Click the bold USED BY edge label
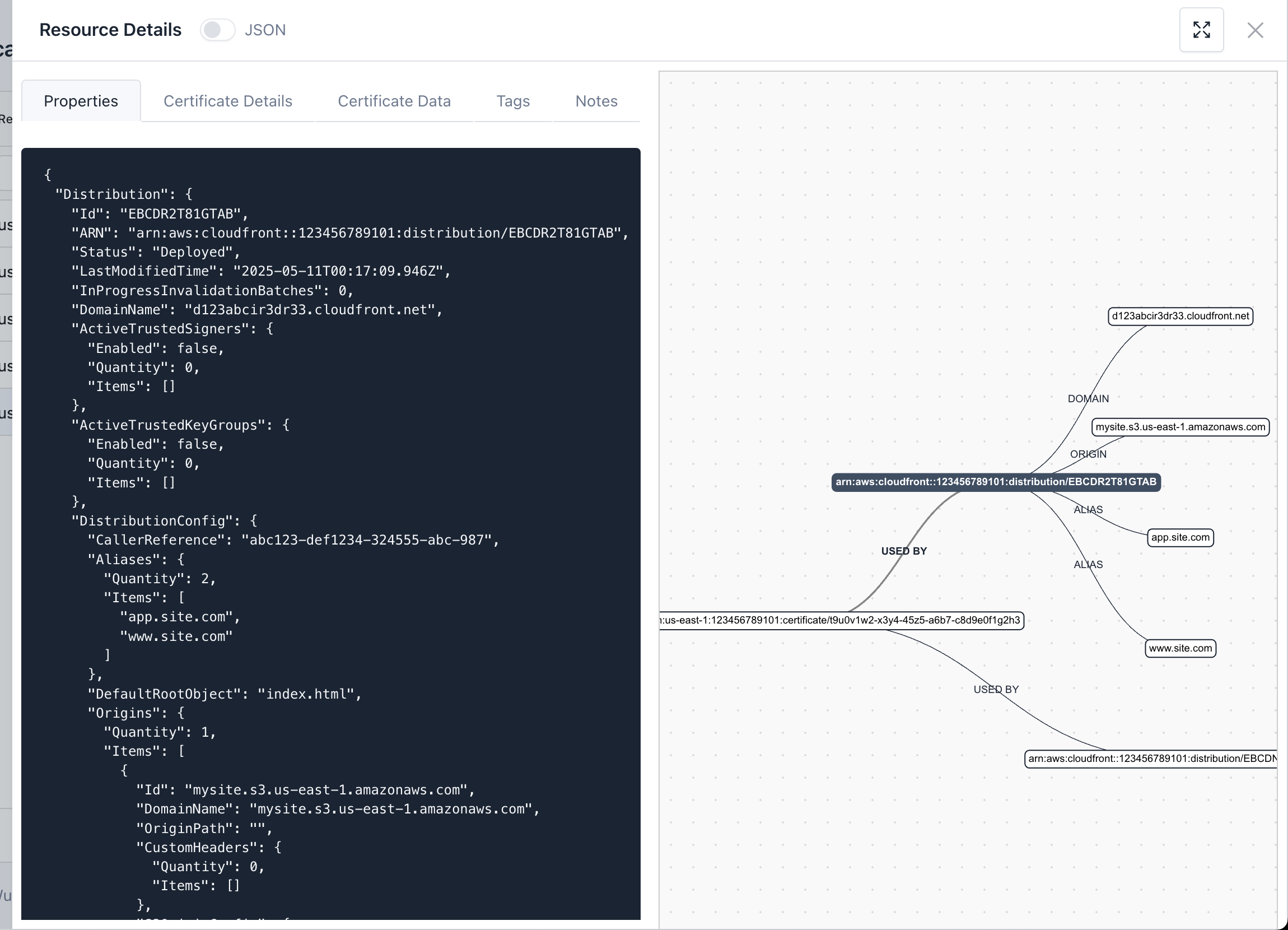The height and width of the screenshot is (930, 1288). click(903, 551)
